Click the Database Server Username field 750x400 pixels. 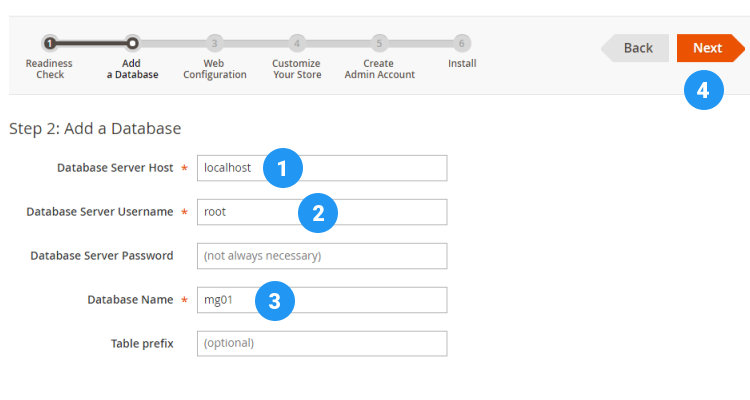[245, 212]
